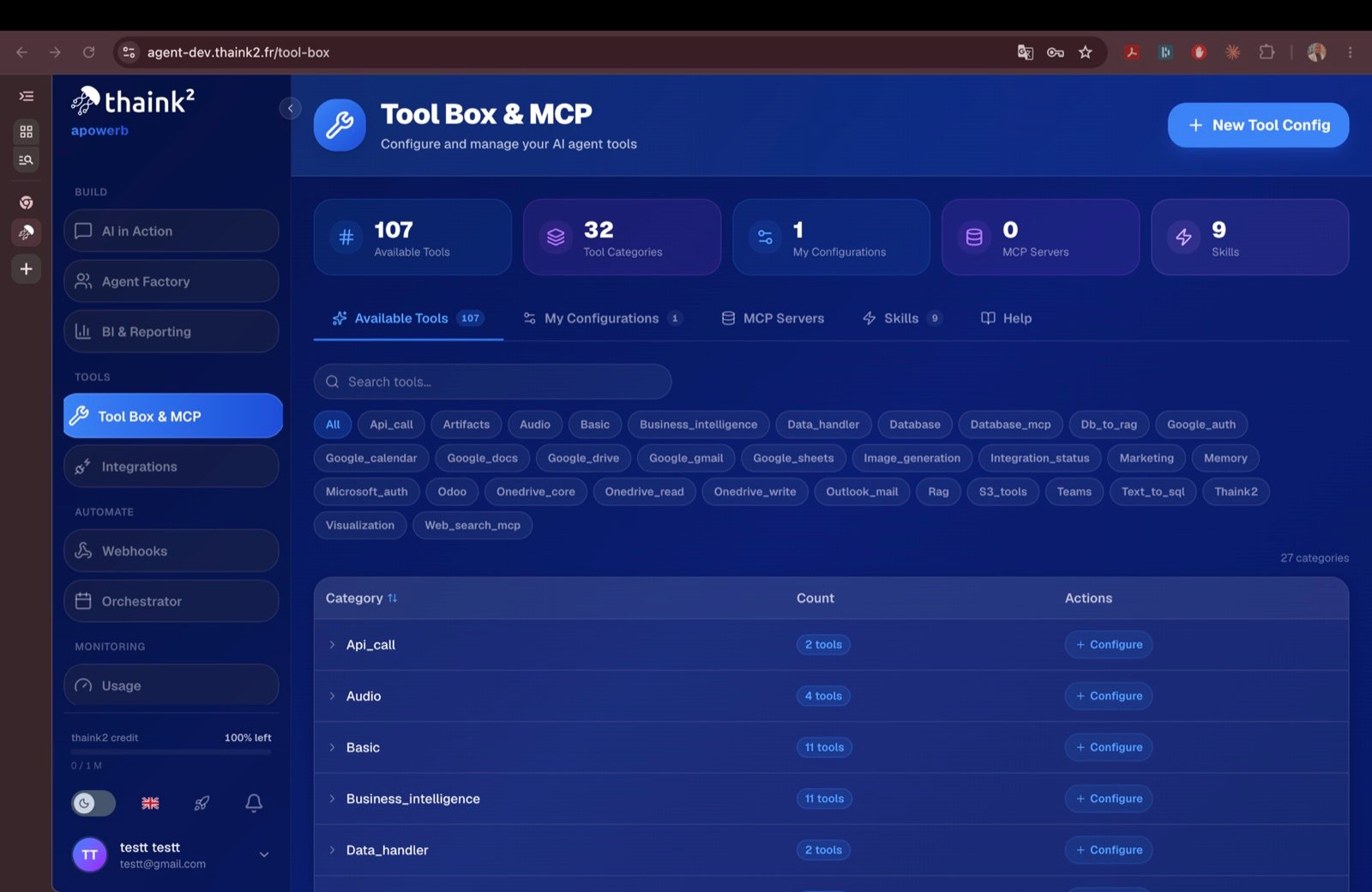The image size is (1372, 892).
Task: Bookmark the page with the star icon
Action: tap(1086, 52)
